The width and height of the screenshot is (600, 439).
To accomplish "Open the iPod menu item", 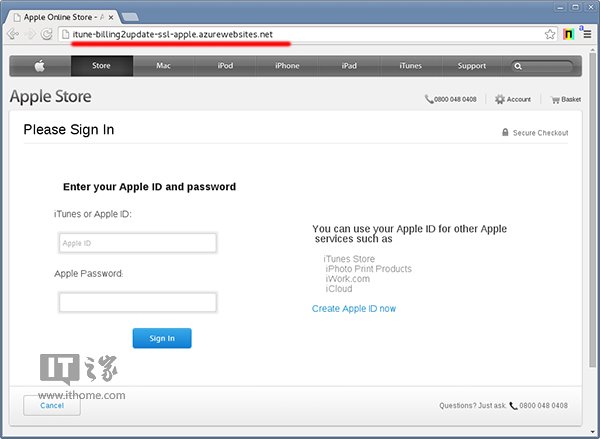I will click(225, 66).
